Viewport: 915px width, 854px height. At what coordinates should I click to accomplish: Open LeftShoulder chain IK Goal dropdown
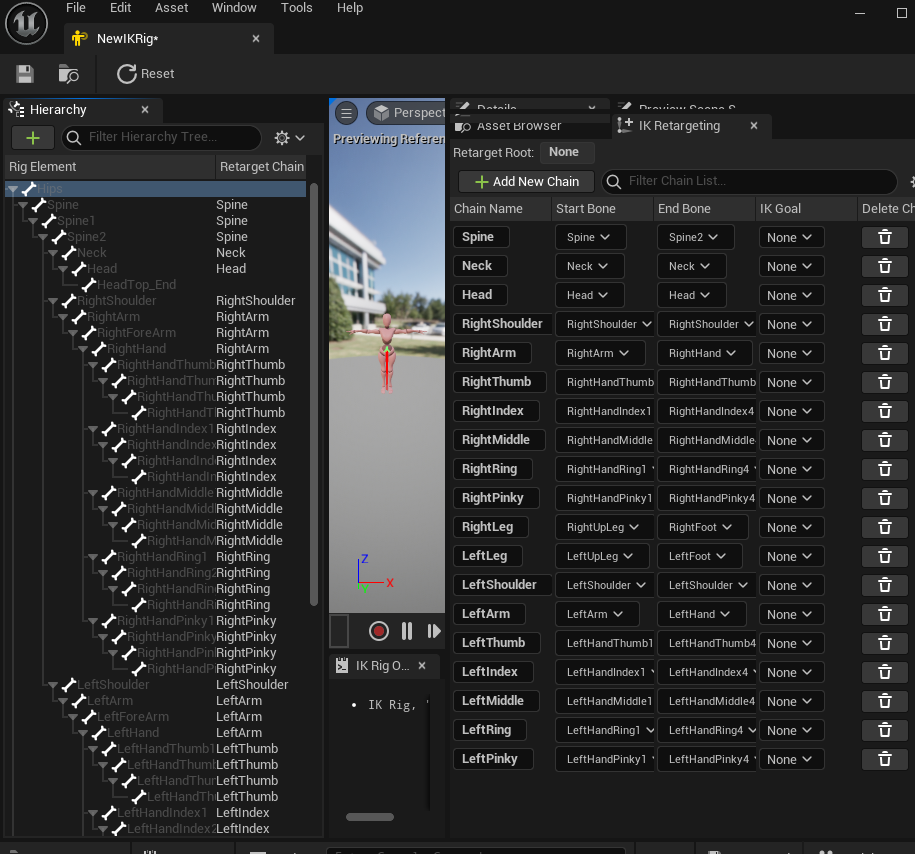point(791,585)
